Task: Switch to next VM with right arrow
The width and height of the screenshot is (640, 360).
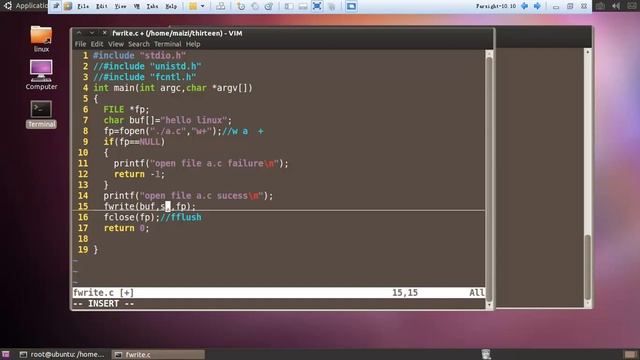Action: tap(538, 6)
